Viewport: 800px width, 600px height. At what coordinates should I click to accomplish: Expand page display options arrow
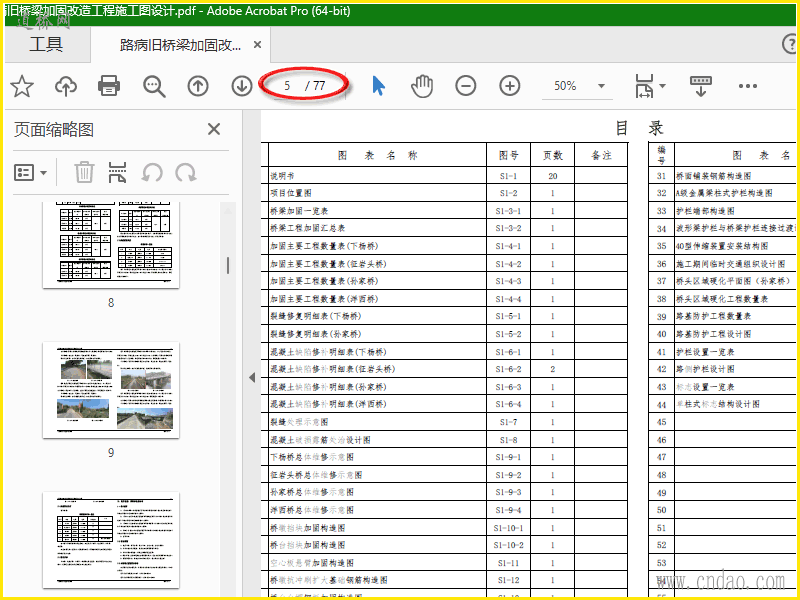pos(662,86)
